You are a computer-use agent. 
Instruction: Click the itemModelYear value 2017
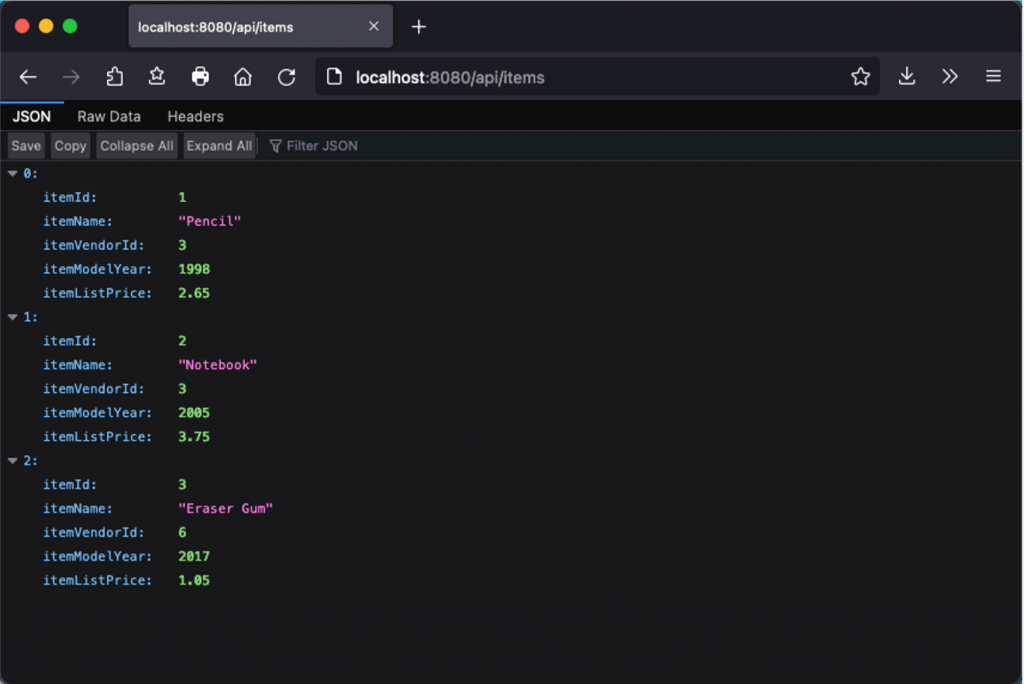pyautogui.click(x=194, y=557)
